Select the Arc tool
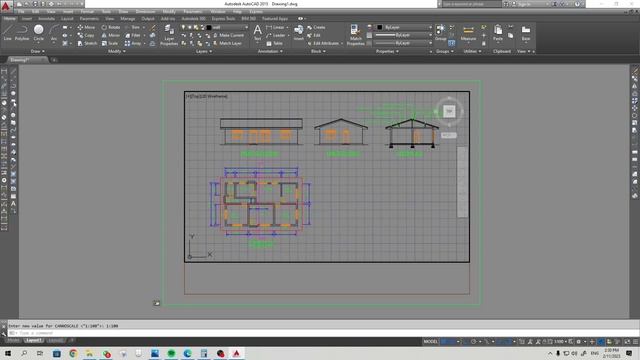Screen dimensions: 640x360 pyautogui.click(x=53, y=32)
